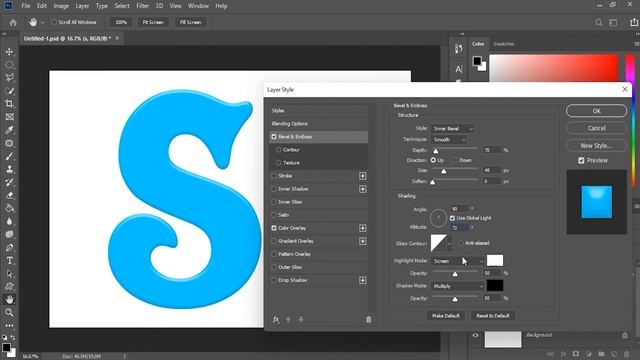Go to Home screen icon

(13, 22)
